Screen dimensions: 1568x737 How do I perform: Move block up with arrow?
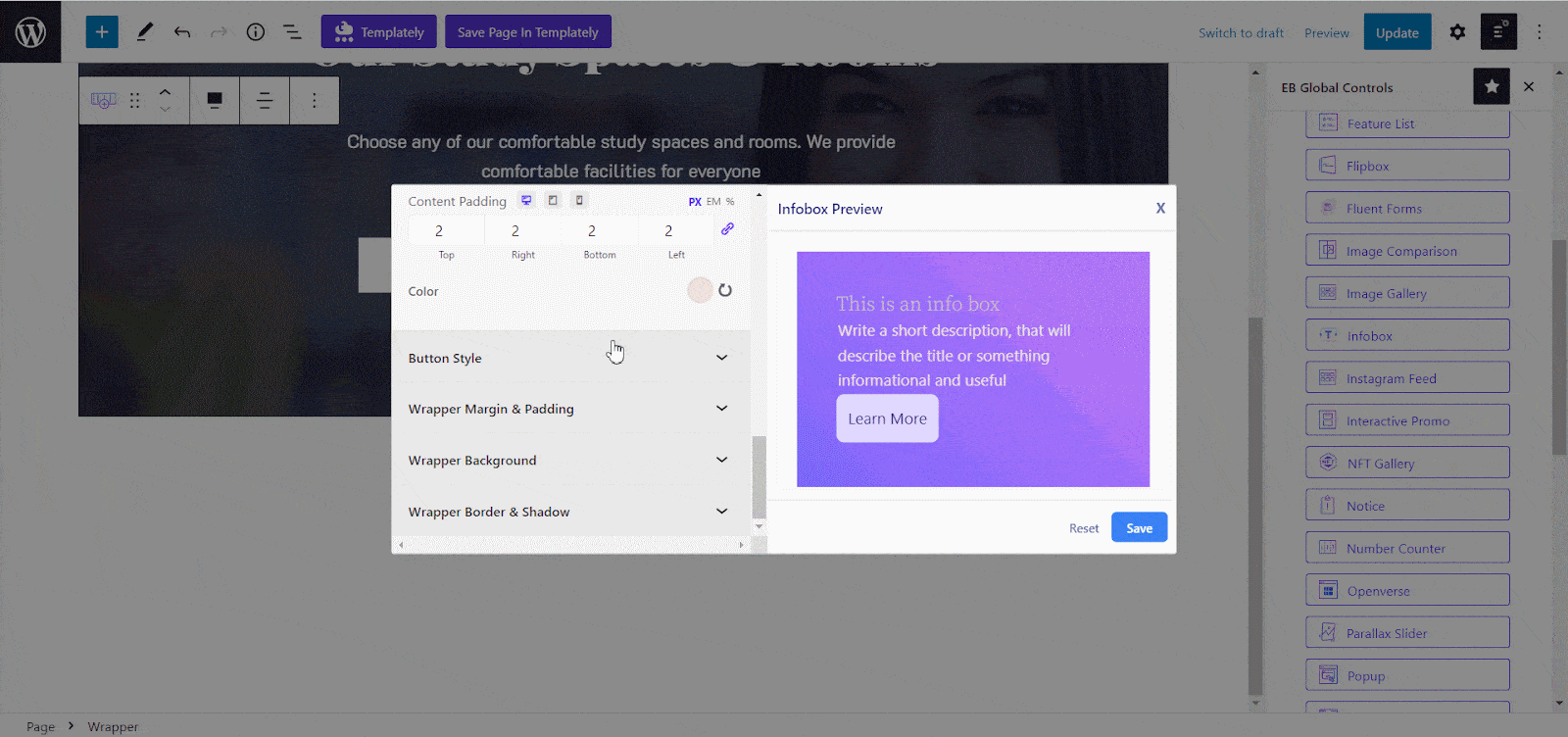(165, 92)
